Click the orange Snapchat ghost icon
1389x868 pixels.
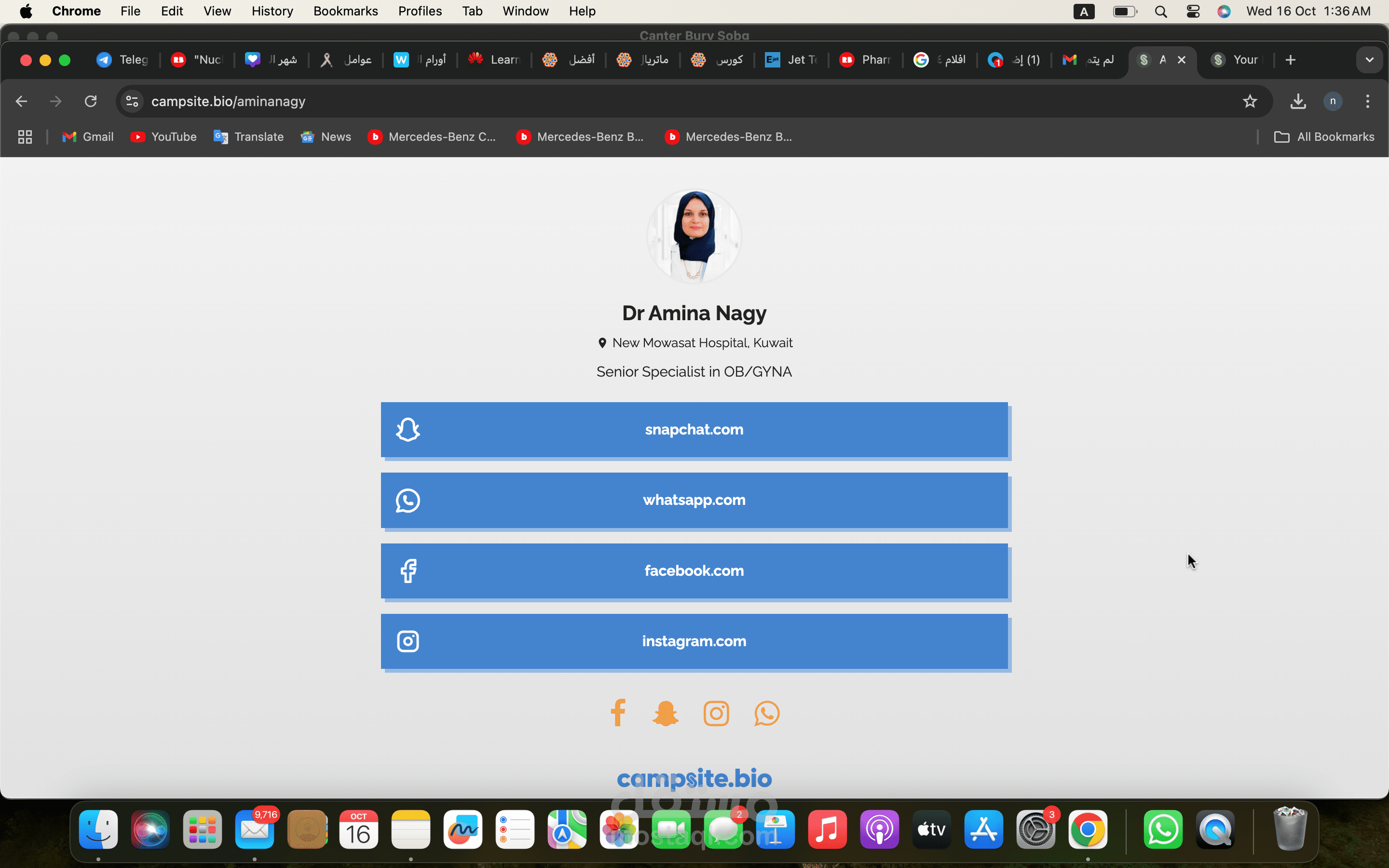pos(666,713)
